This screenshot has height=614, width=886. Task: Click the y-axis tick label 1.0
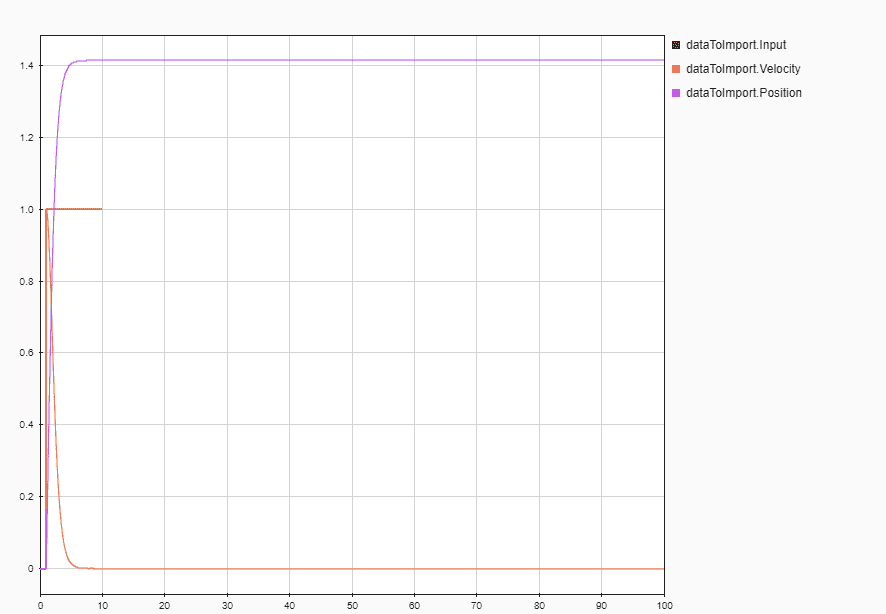pyautogui.click(x=24, y=209)
